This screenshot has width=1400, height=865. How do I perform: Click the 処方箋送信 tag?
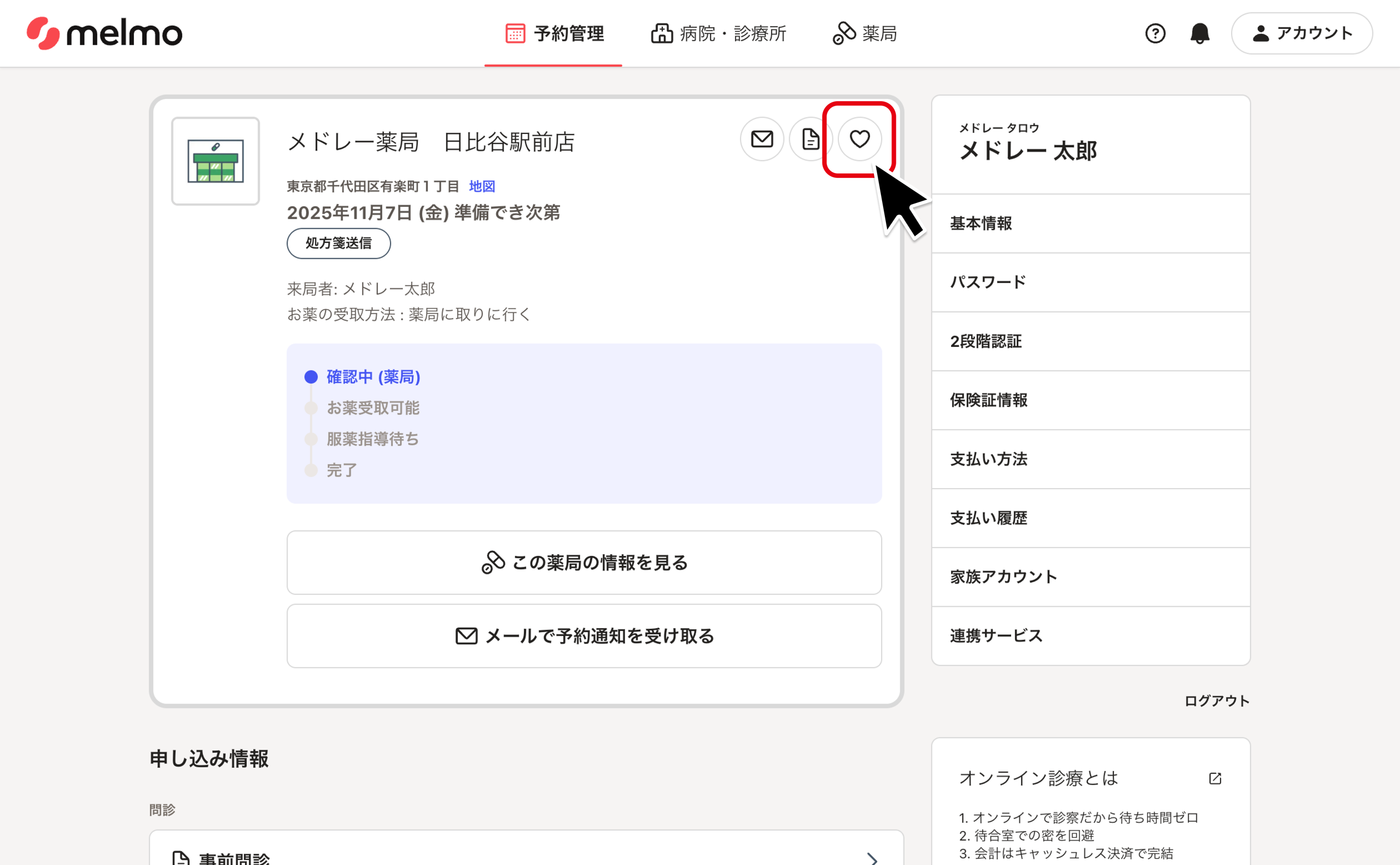point(339,243)
